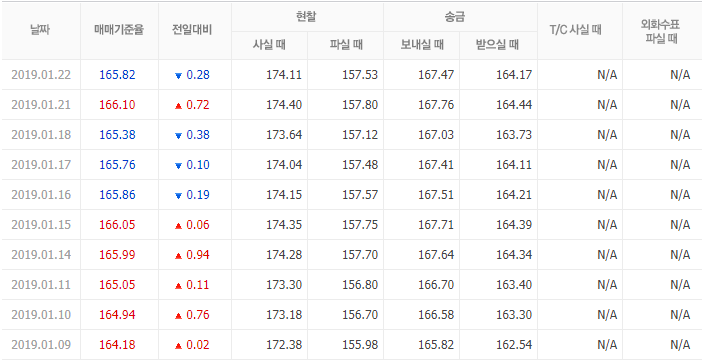Click the remittance receiving rate 162.54
The width and height of the screenshot is (702, 361).
[514, 345]
